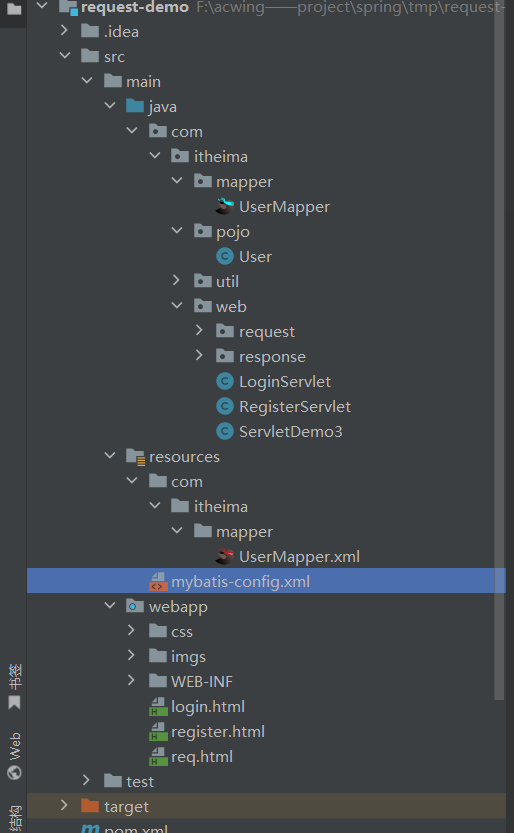This screenshot has width=514, height=833.
Task: Click the css folder icon
Action: coord(158,631)
